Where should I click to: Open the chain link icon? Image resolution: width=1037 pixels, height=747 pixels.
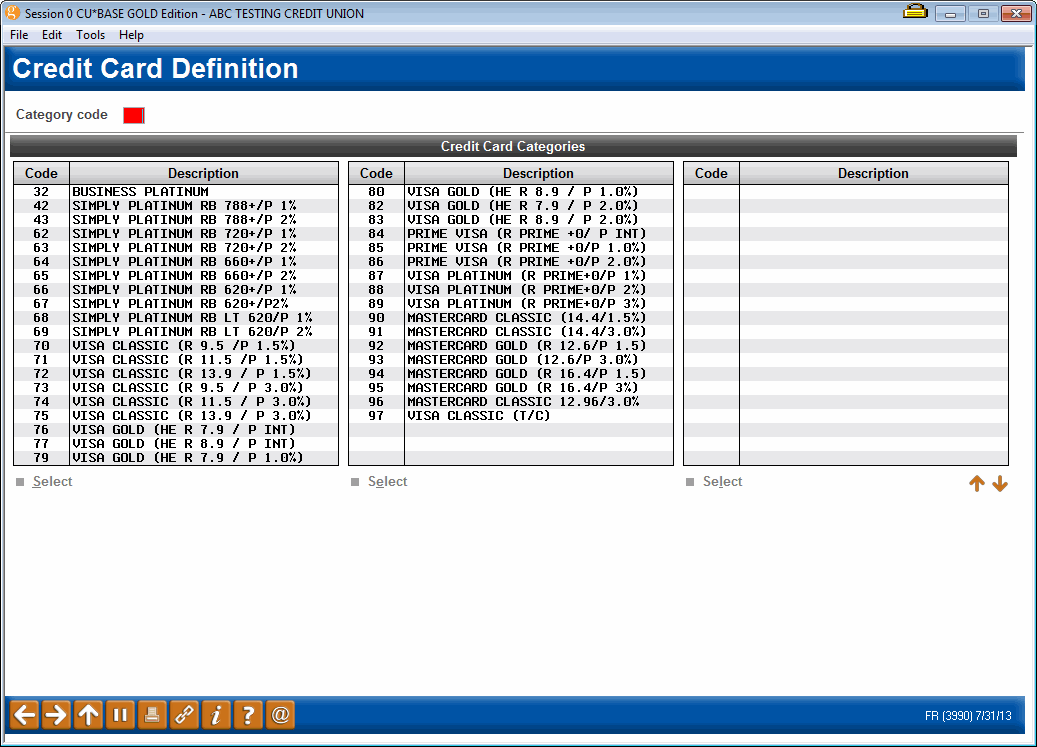click(x=184, y=714)
